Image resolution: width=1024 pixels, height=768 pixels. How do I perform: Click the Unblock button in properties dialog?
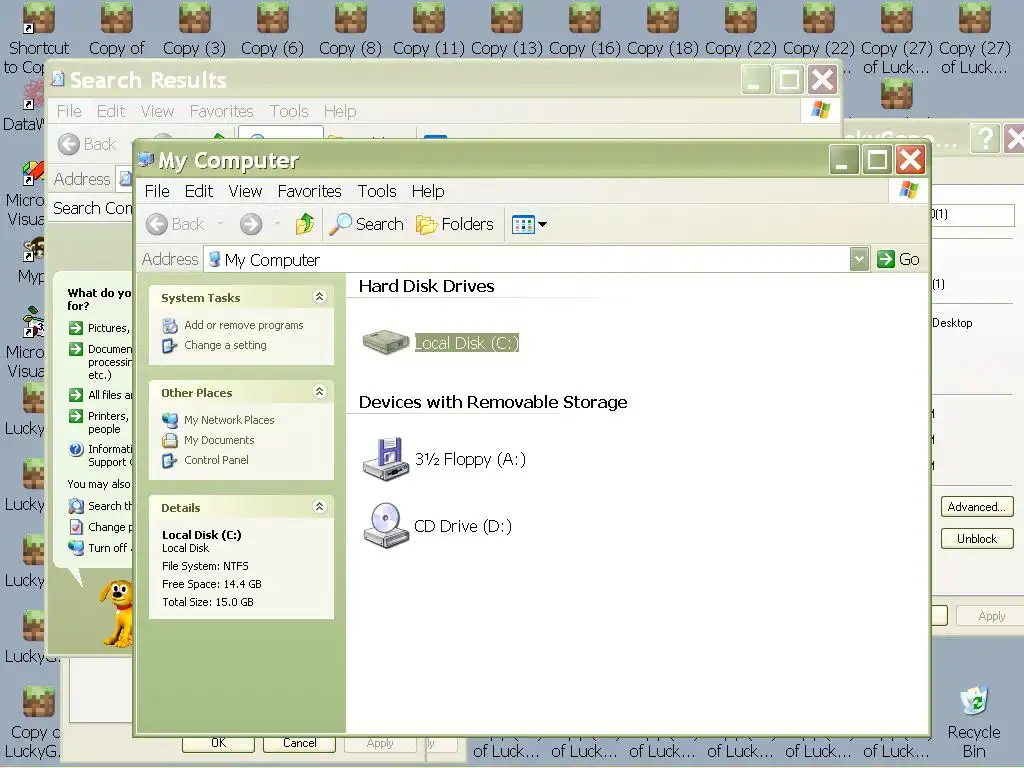[x=977, y=539]
